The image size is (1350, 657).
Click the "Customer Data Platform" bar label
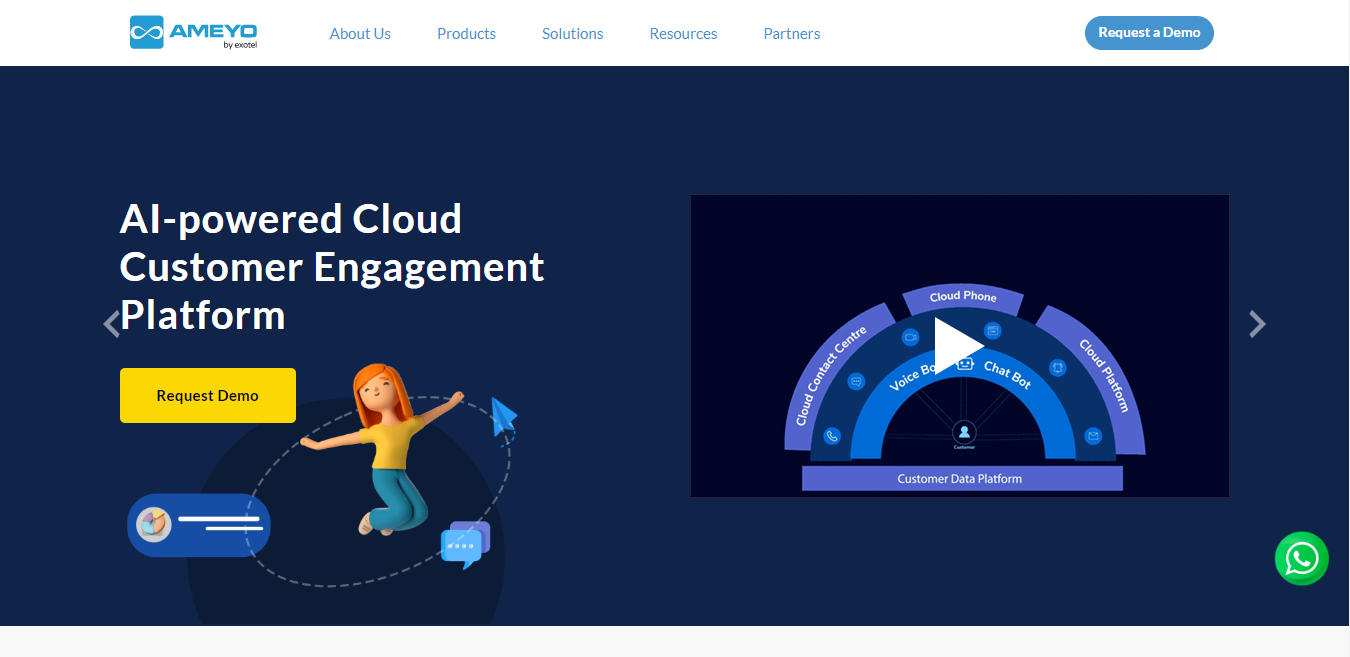(960, 479)
